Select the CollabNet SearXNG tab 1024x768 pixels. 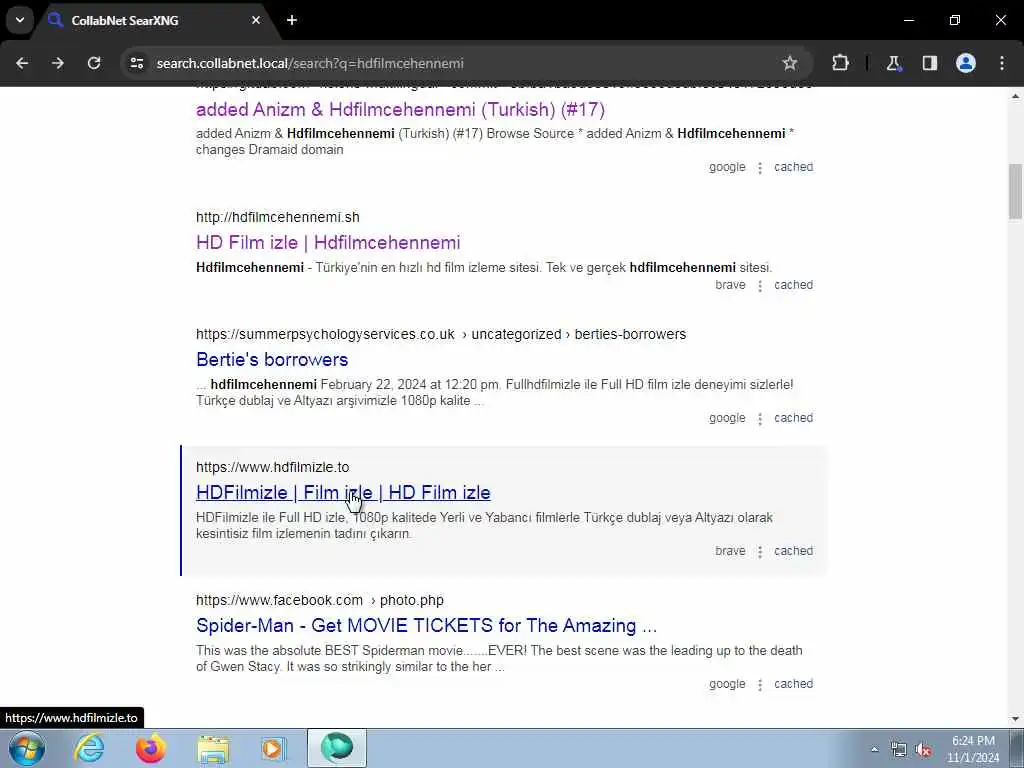pos(153,20)
